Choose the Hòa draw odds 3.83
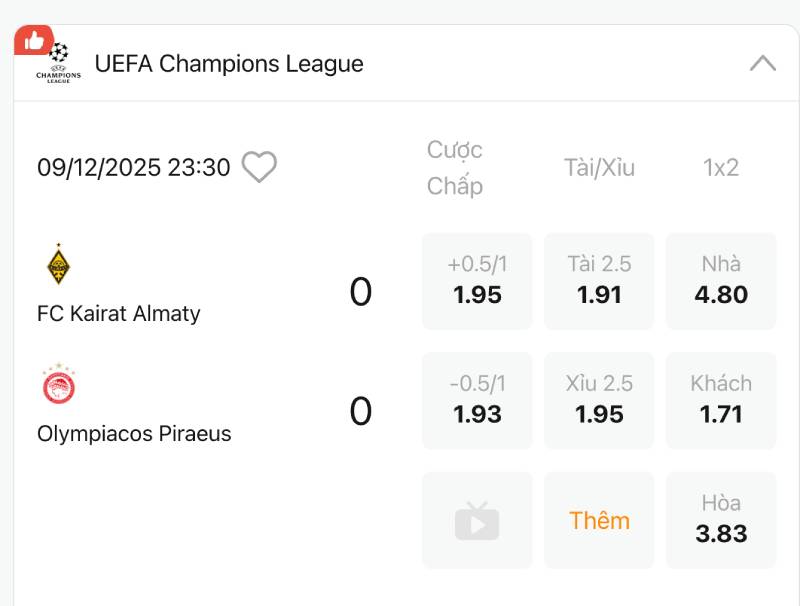800x606 pixels. (721, 520)
